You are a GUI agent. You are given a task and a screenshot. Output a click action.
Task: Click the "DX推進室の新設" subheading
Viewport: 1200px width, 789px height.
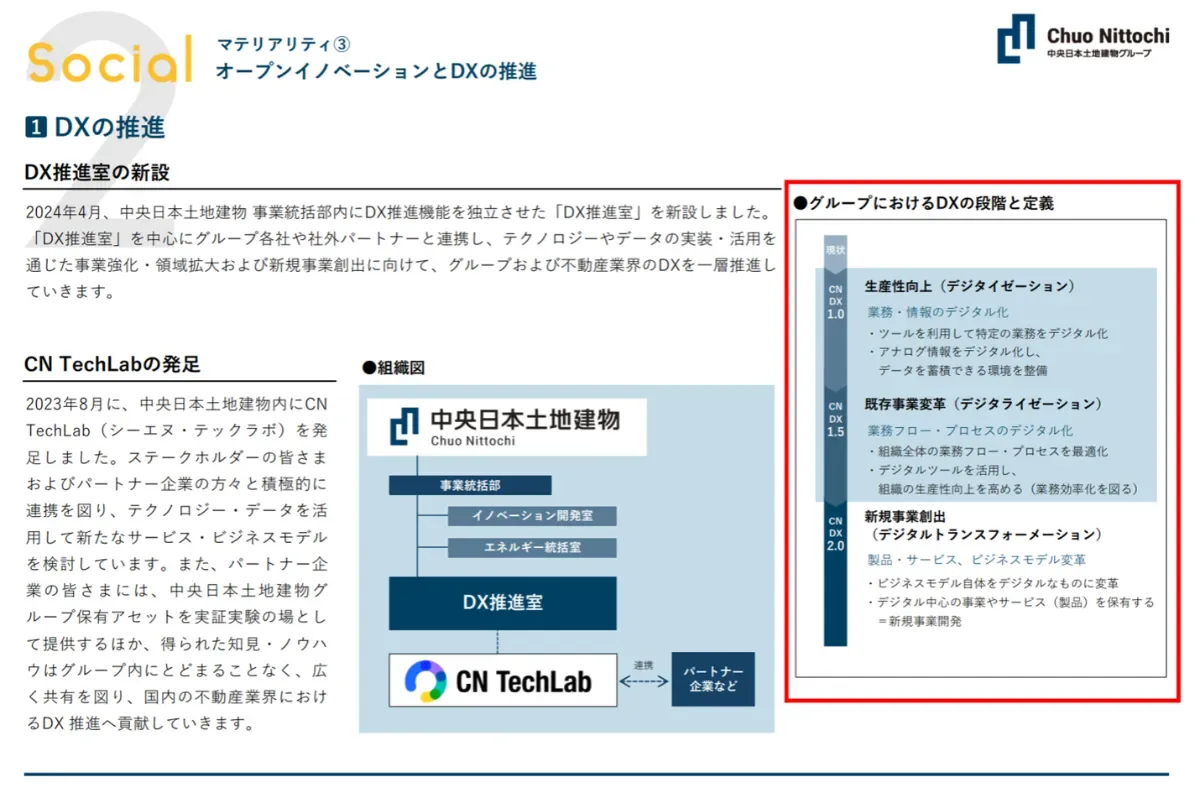pos(97,172)
